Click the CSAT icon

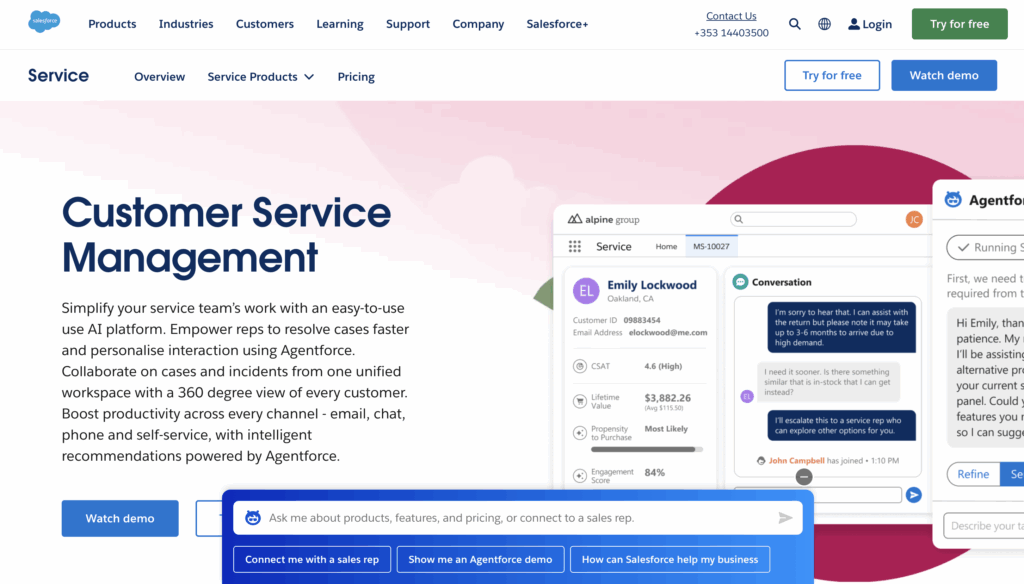tap(579, 366)
